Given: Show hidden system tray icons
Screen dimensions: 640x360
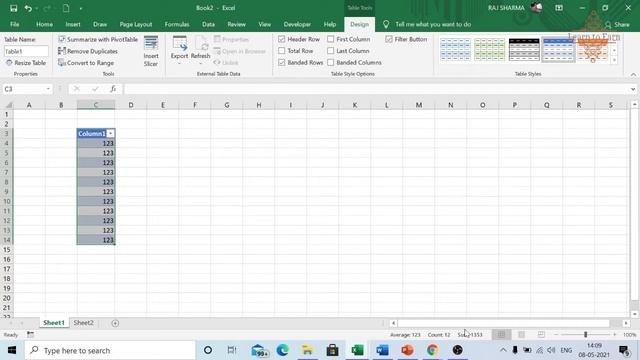Looking at the screenshot, I should click(x=503, y=350).
